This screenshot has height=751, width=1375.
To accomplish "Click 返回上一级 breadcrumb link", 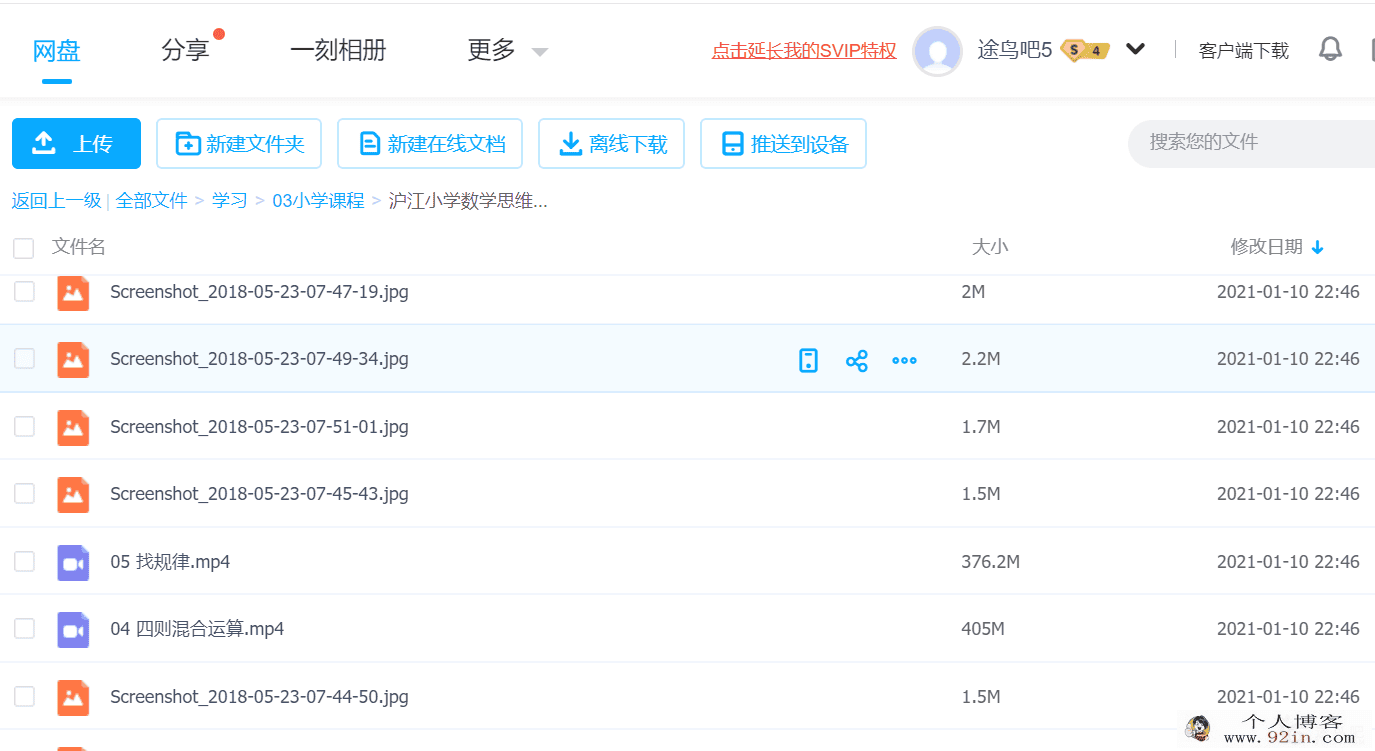I will pos(57,200).
